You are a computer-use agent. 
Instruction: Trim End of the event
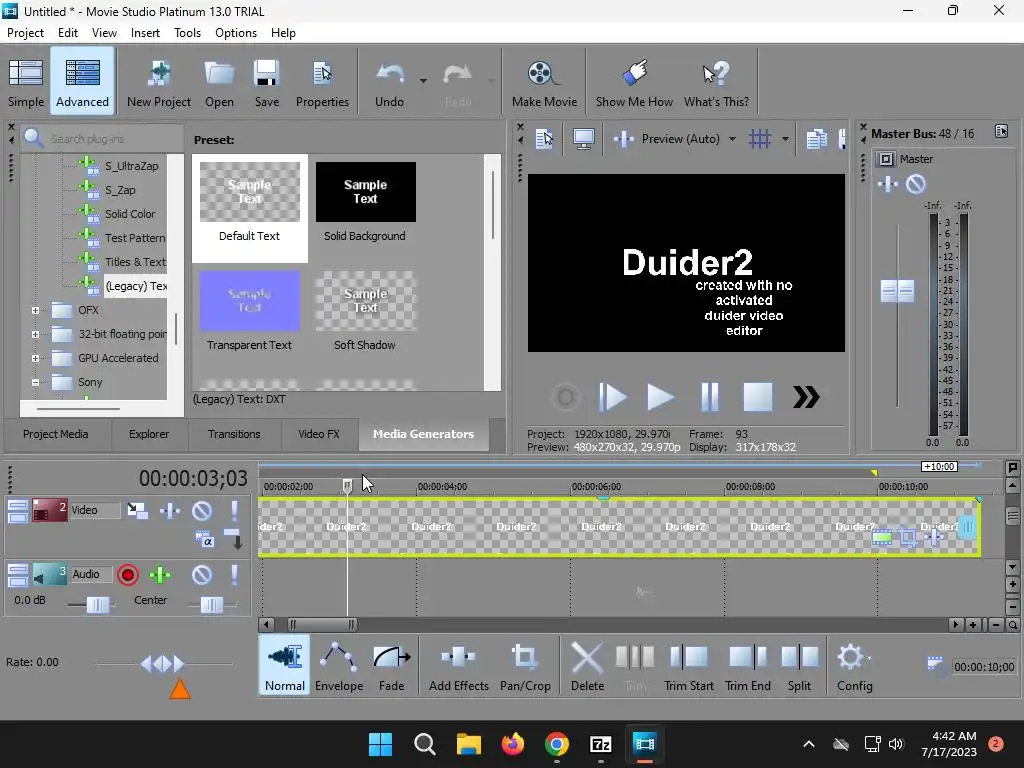point(748,666)
